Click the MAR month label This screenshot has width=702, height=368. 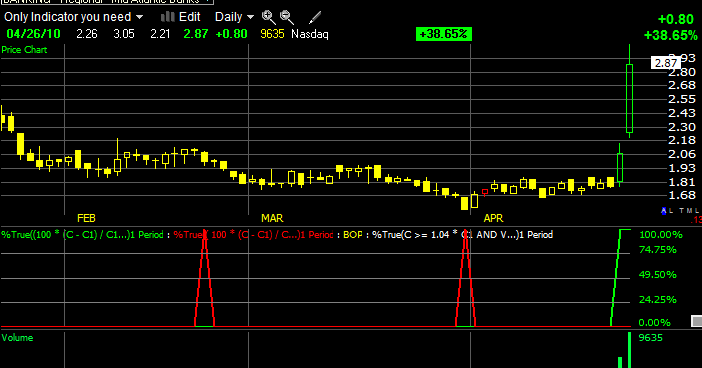coord(272,218)
